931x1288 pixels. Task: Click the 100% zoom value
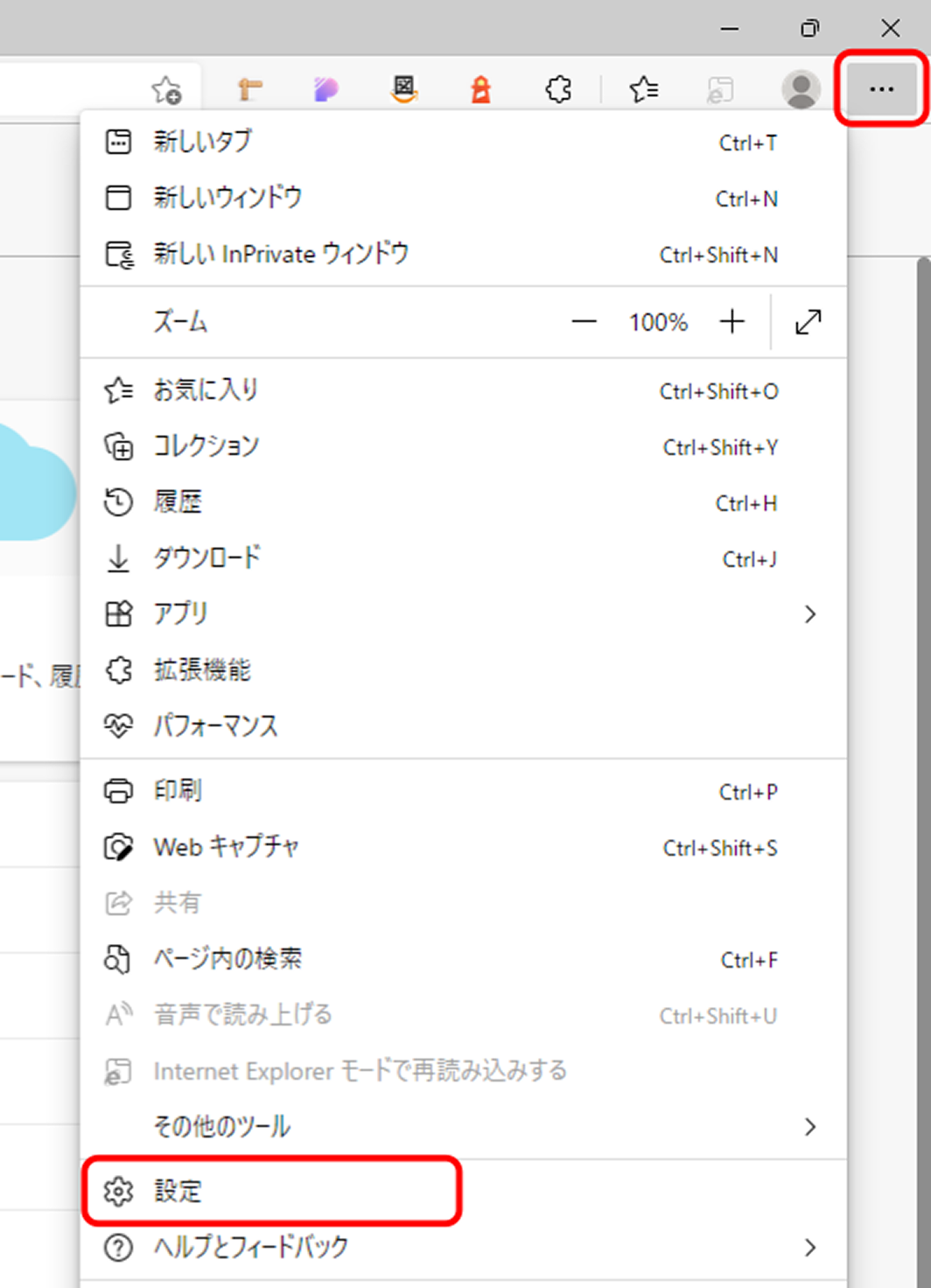(x=658, y=322)
